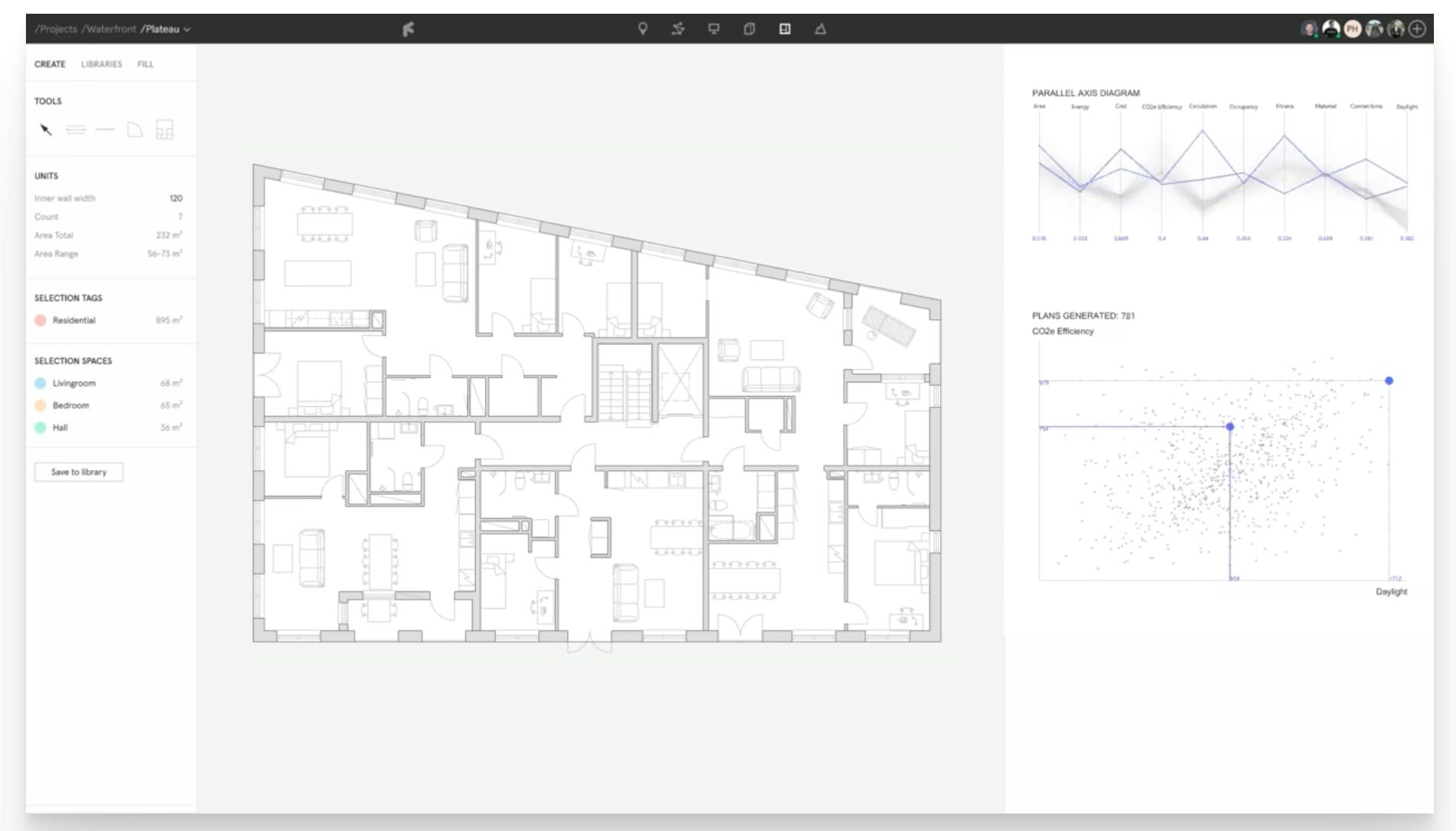Select the single line drawing tool
This screenshot has width=1456, height=831.
point(104,130)
